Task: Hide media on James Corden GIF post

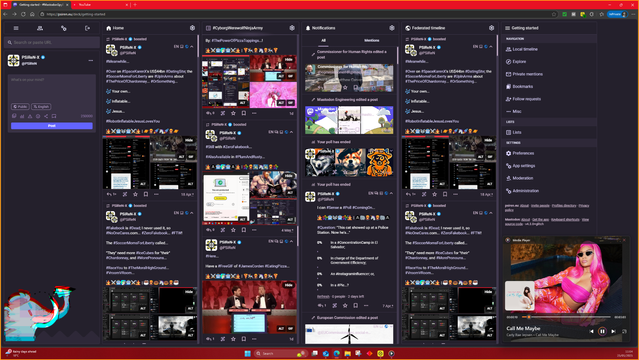Action: (289, 285)
